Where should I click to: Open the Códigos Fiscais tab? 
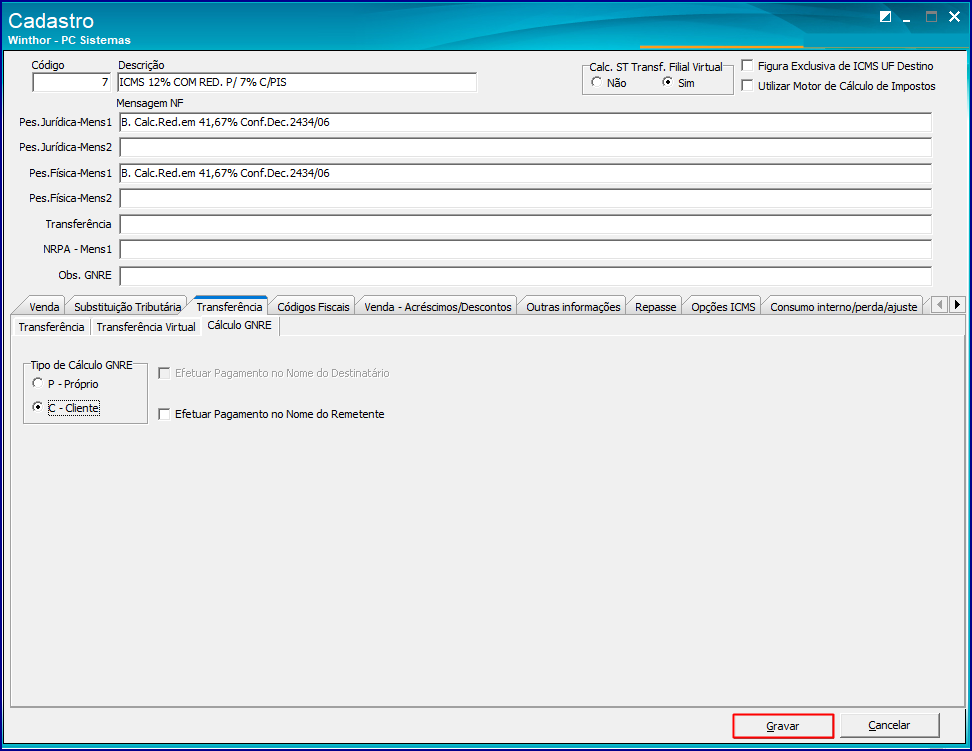313,306
